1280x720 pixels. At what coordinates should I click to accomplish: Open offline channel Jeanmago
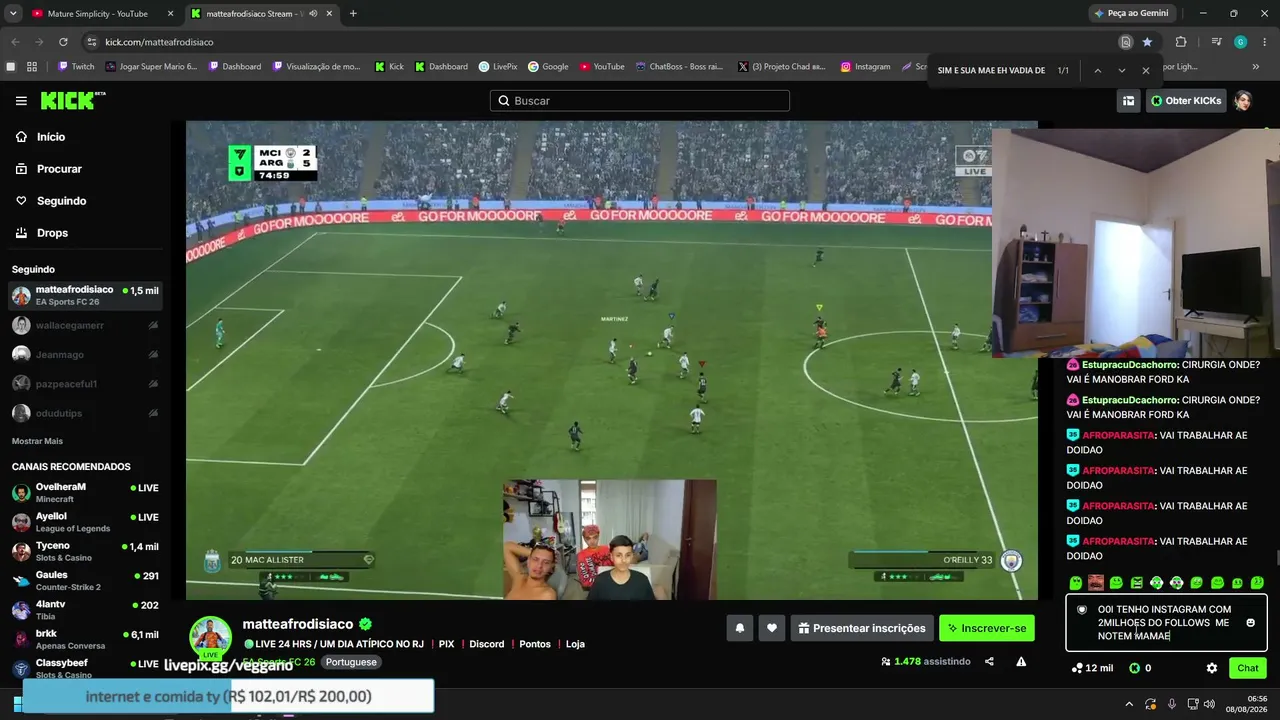[x=85, y=354]
